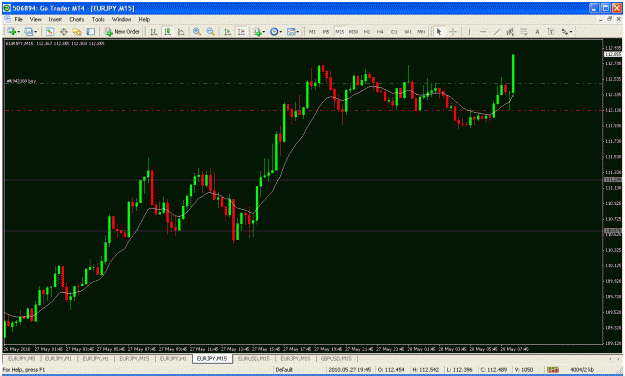This screenshot has height=376, width=625.
Task: Select the D1 timeframe button
Action: point(394,31)
